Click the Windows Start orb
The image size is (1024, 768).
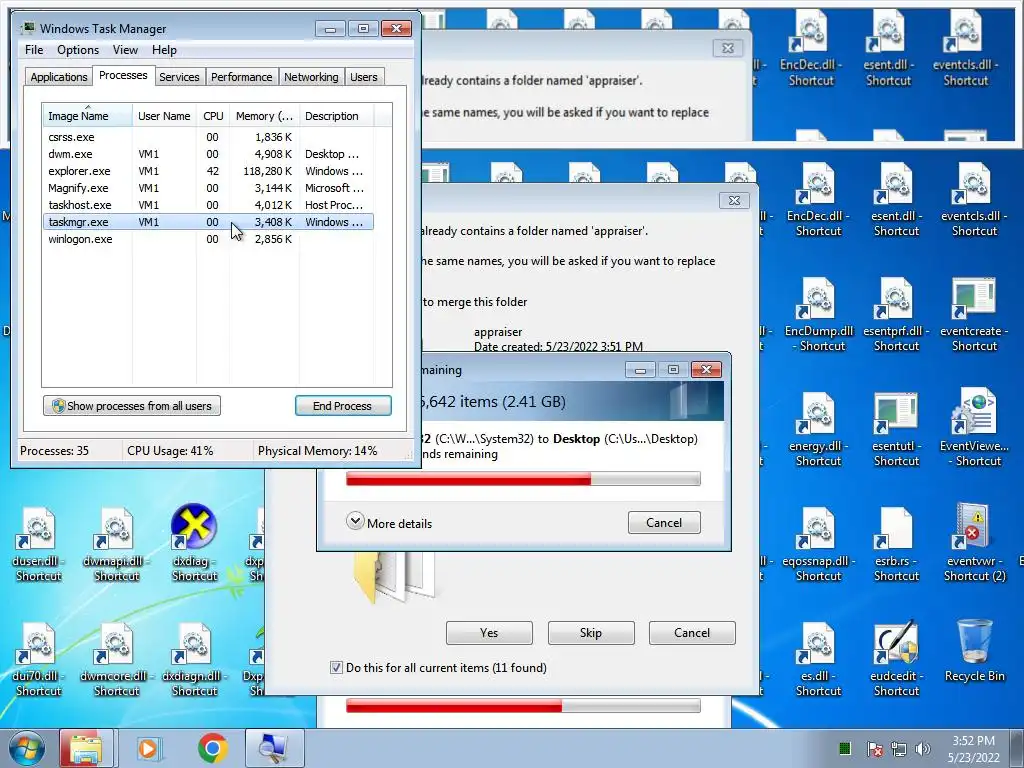26,748
